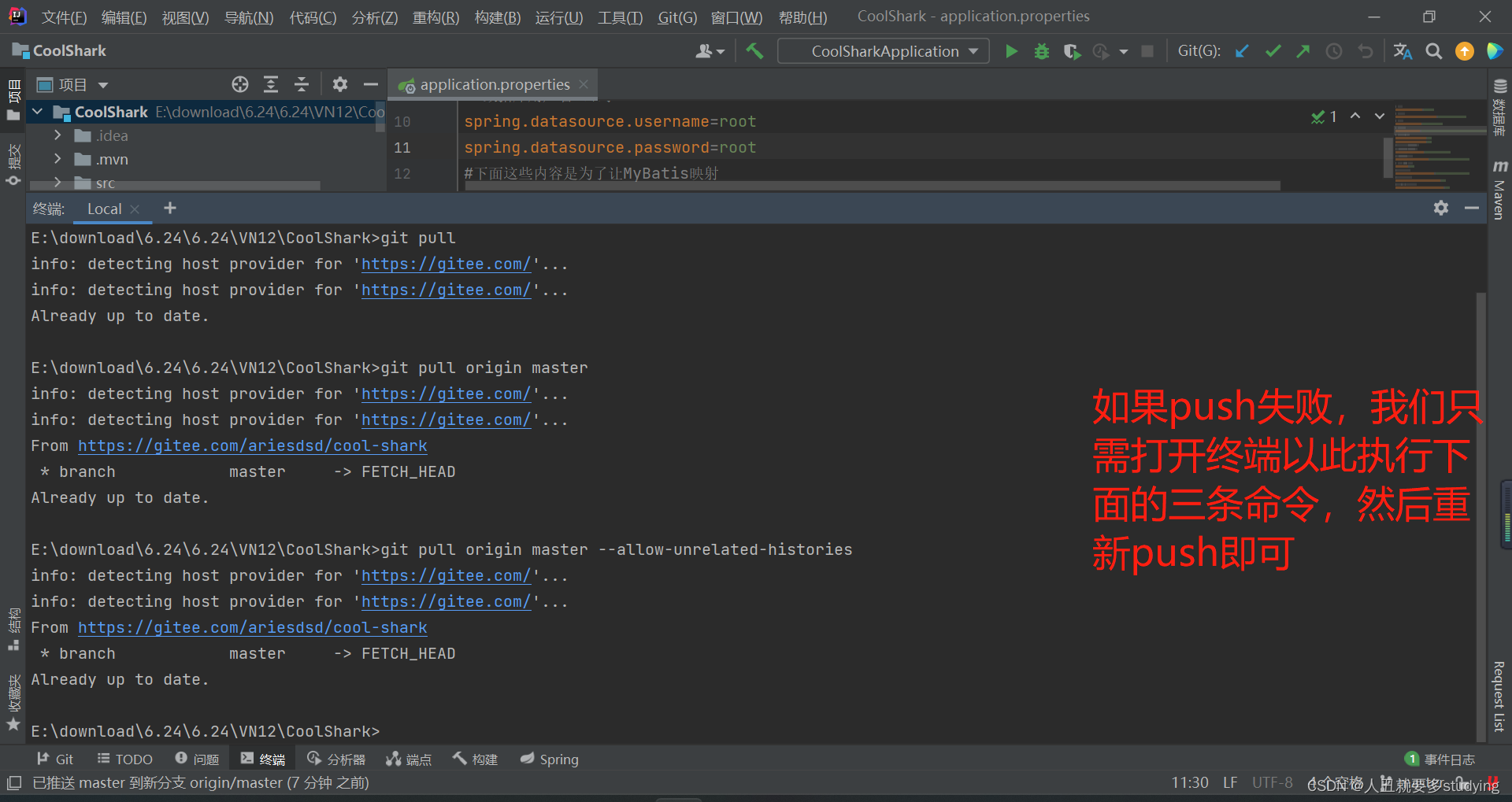Image resolution: width=1512 pixels, height=802 pixels.
Task: Open the Git tool window at bottom
Action: (55, 759)
